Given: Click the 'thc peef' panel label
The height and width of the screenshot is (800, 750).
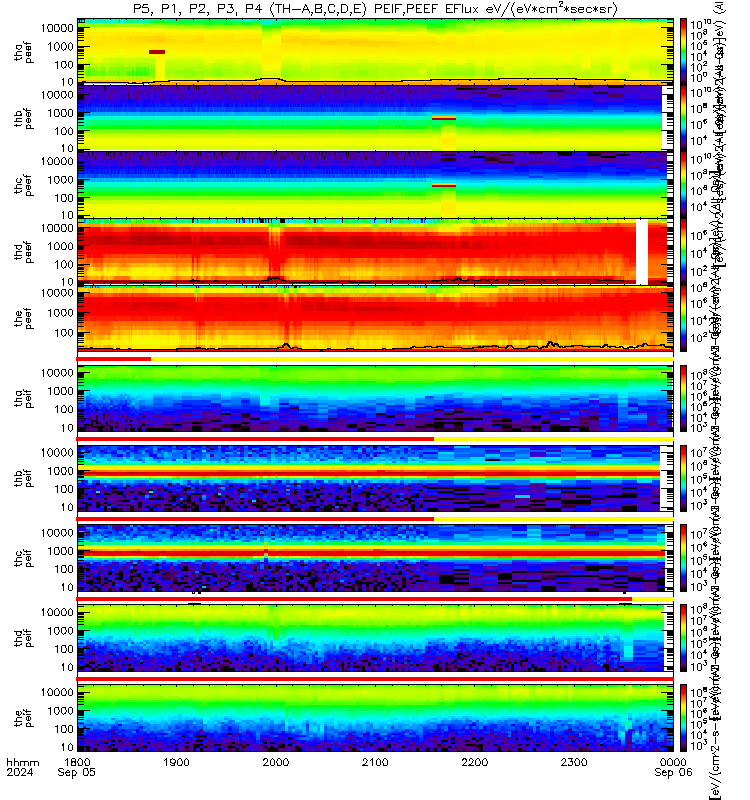Looking at the screenshot, I should pyautogui.click(x=23, y=186).
